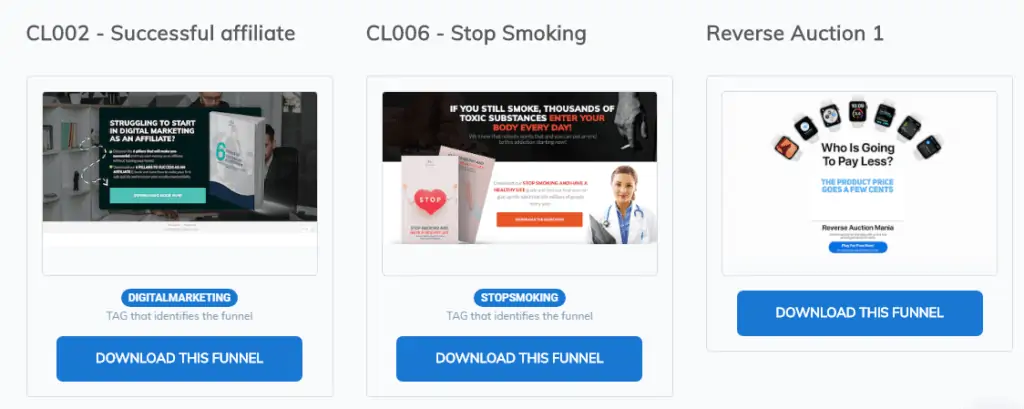Click the ebook cover in affiliate preview
The width and height of the screenshot is (1024, 409).
(238, 160)
